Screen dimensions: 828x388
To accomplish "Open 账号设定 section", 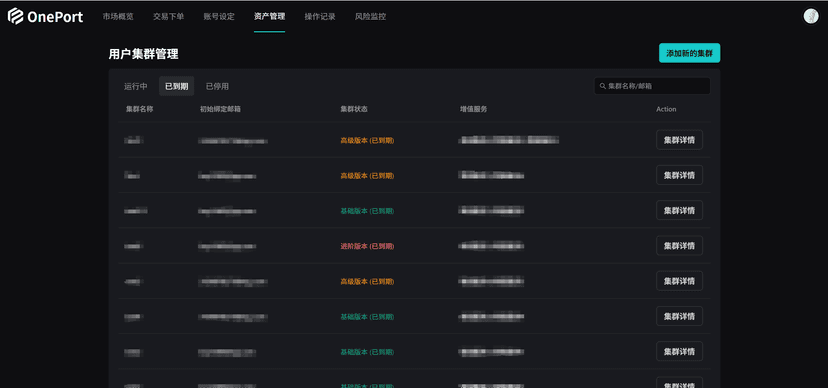I will tap(219, 16).
